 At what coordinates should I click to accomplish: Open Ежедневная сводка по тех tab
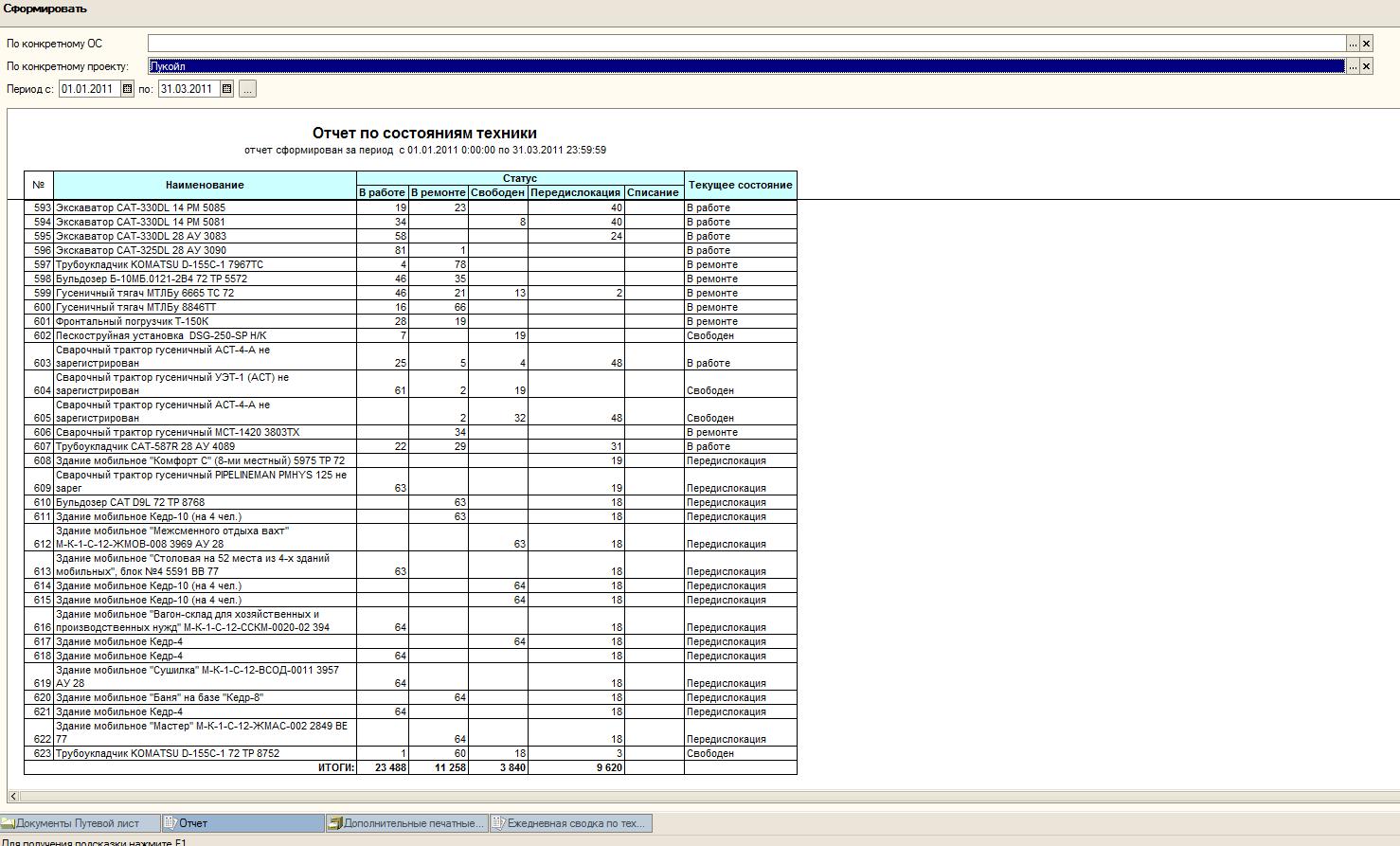571,823
